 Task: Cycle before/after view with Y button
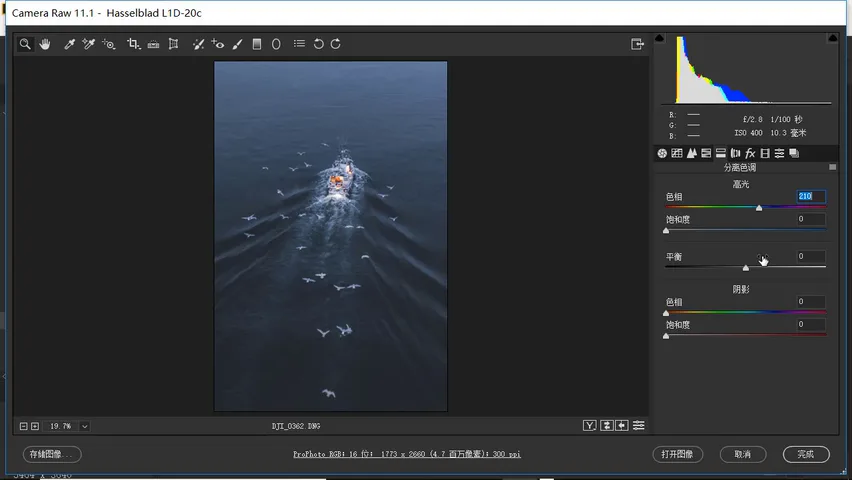tap(590, 426)
